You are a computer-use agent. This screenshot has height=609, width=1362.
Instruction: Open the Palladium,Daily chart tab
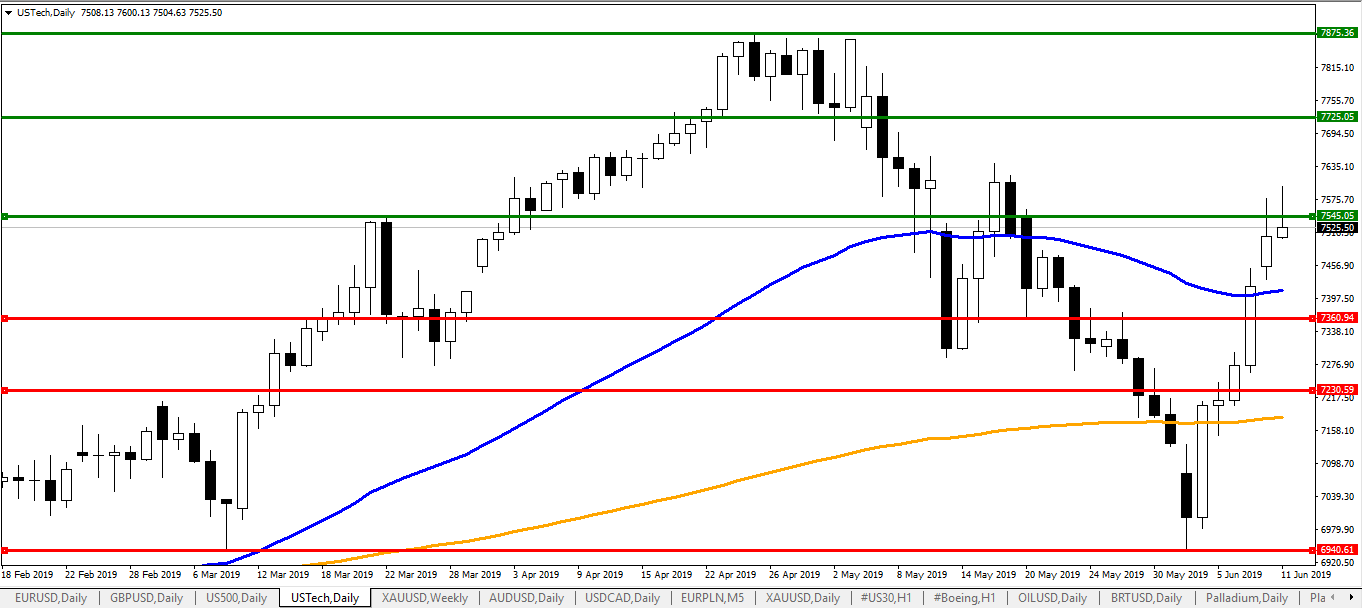(1247, 598)
